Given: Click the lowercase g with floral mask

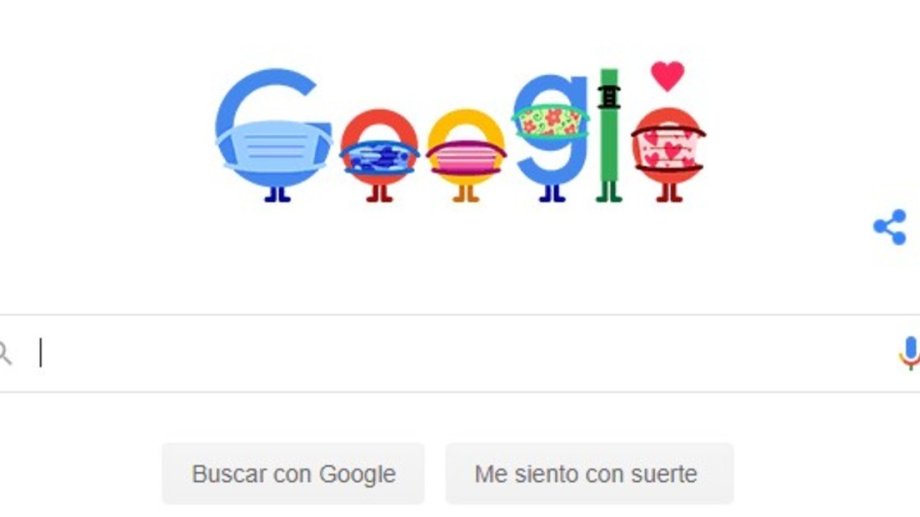Looking at the screenshot, I should coord(552,129).
